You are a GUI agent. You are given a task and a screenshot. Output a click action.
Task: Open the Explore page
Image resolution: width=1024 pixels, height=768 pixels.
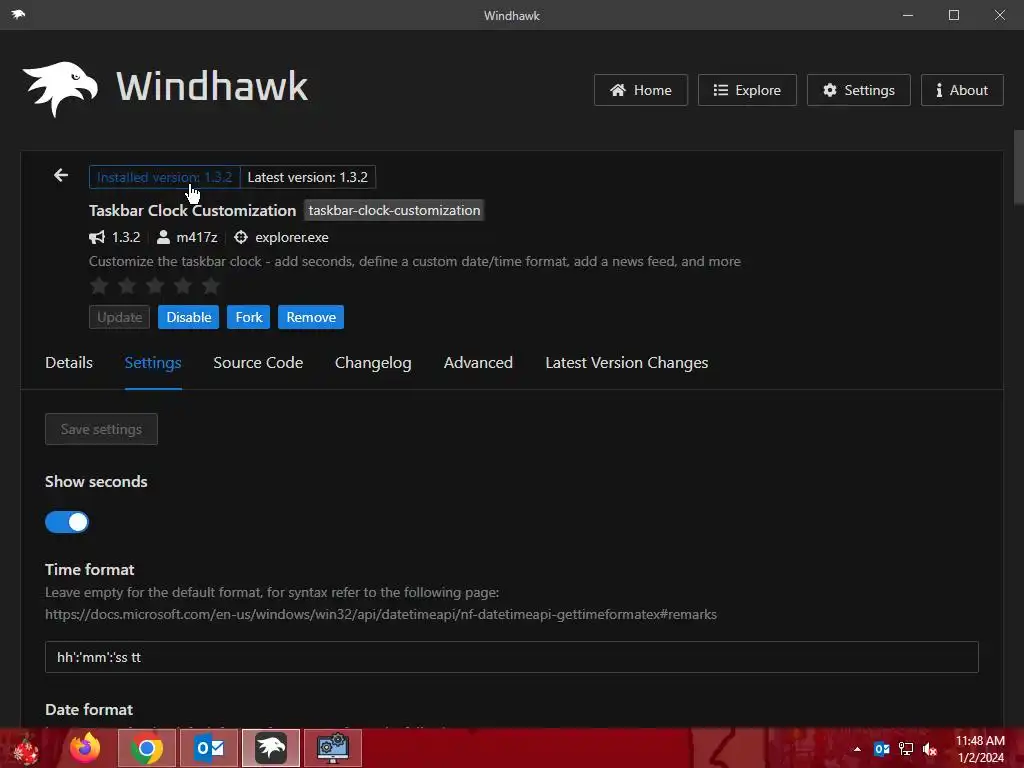[747, 90]
